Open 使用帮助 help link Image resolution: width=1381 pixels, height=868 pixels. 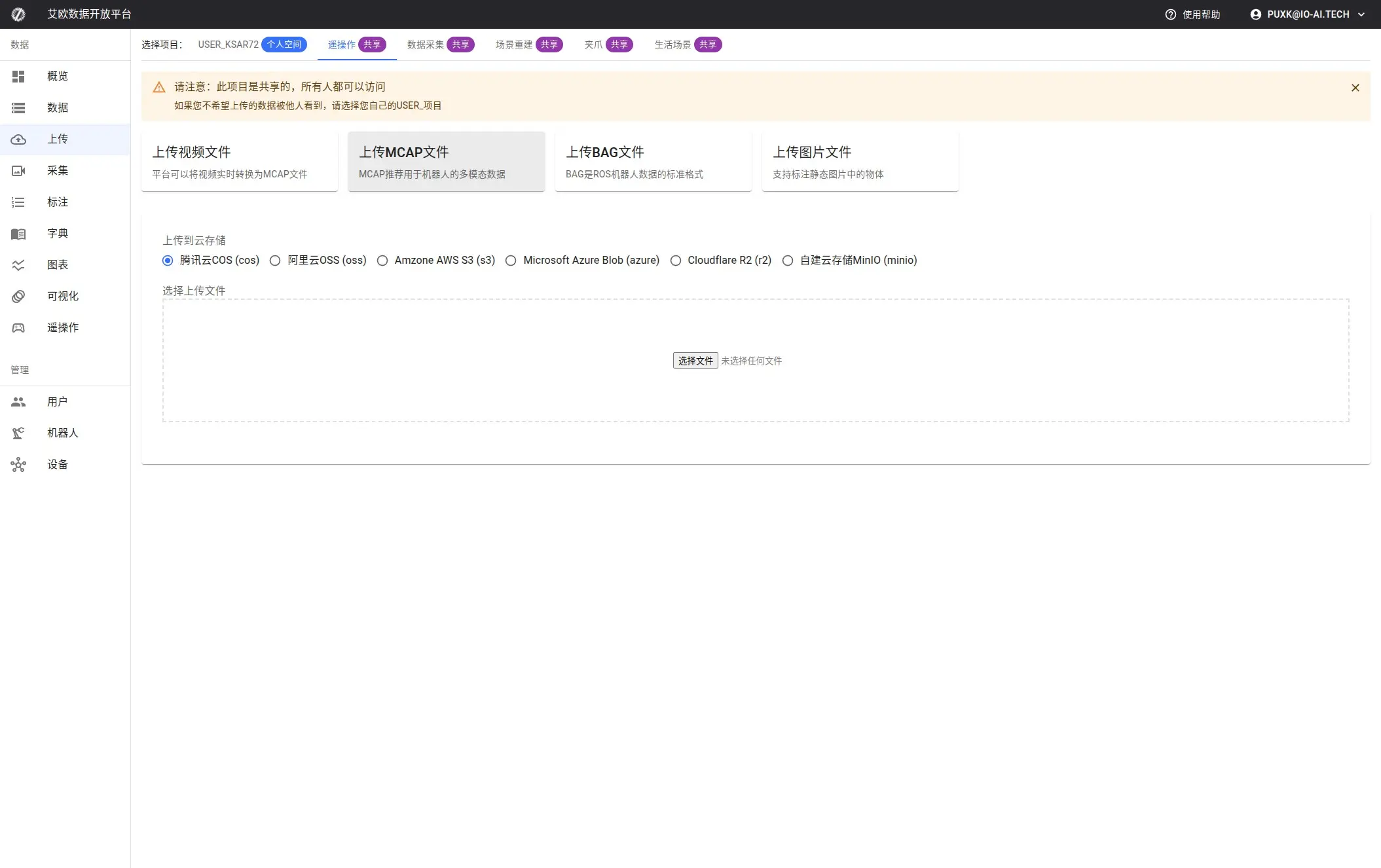tap(1192, 14)
